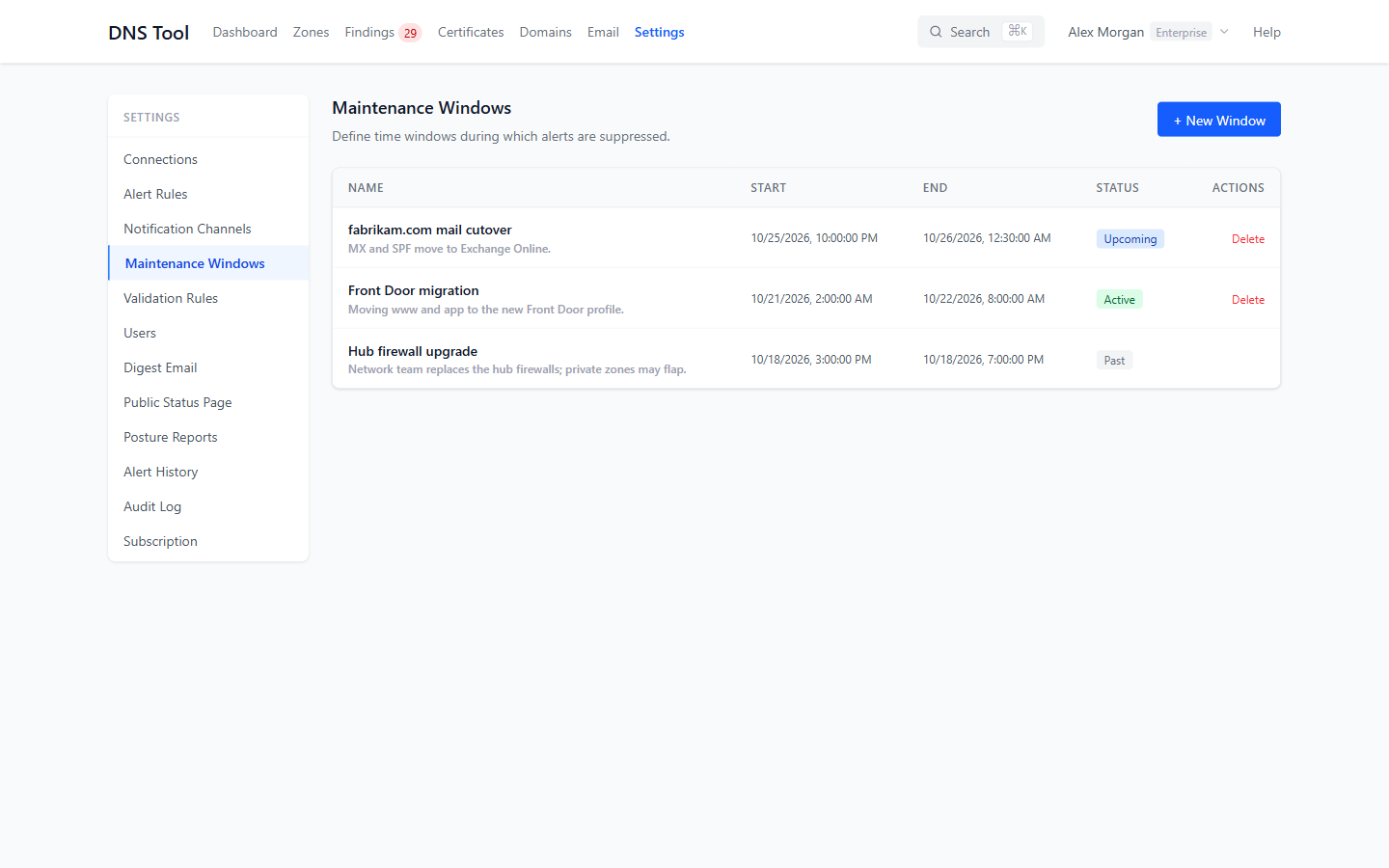Open Public Status Page settings
This screenshot has width=1389, height=868.
(x=208, y=402)
